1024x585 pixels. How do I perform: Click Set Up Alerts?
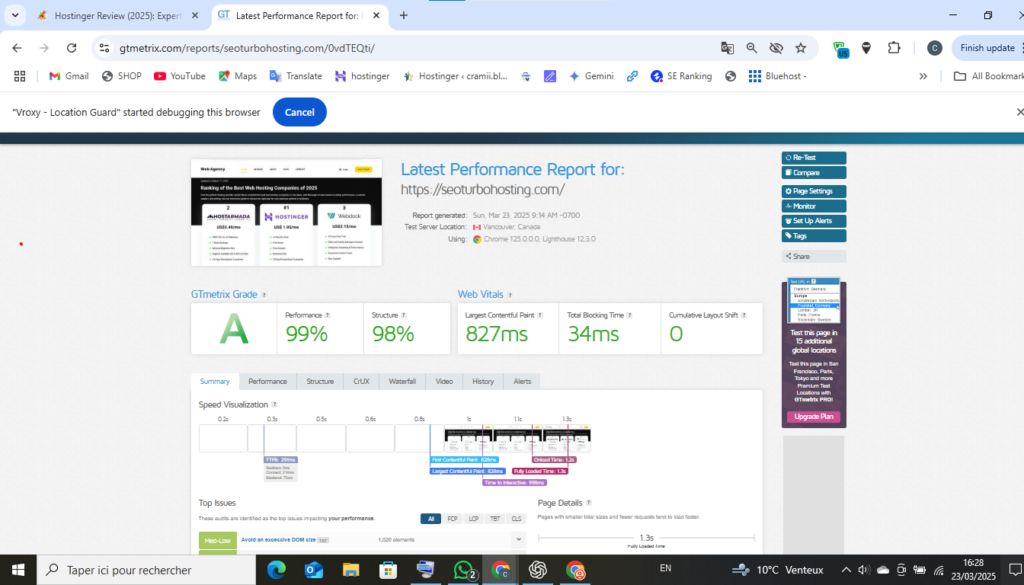click(814, 221)
